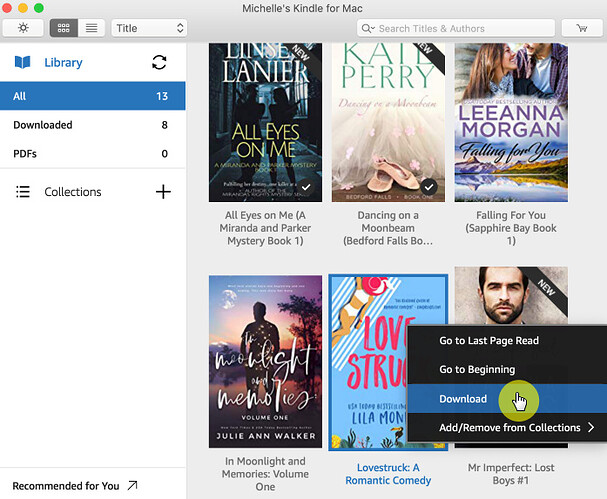
Task: Click the Collections list icon
Action: (x=22, y=192)
